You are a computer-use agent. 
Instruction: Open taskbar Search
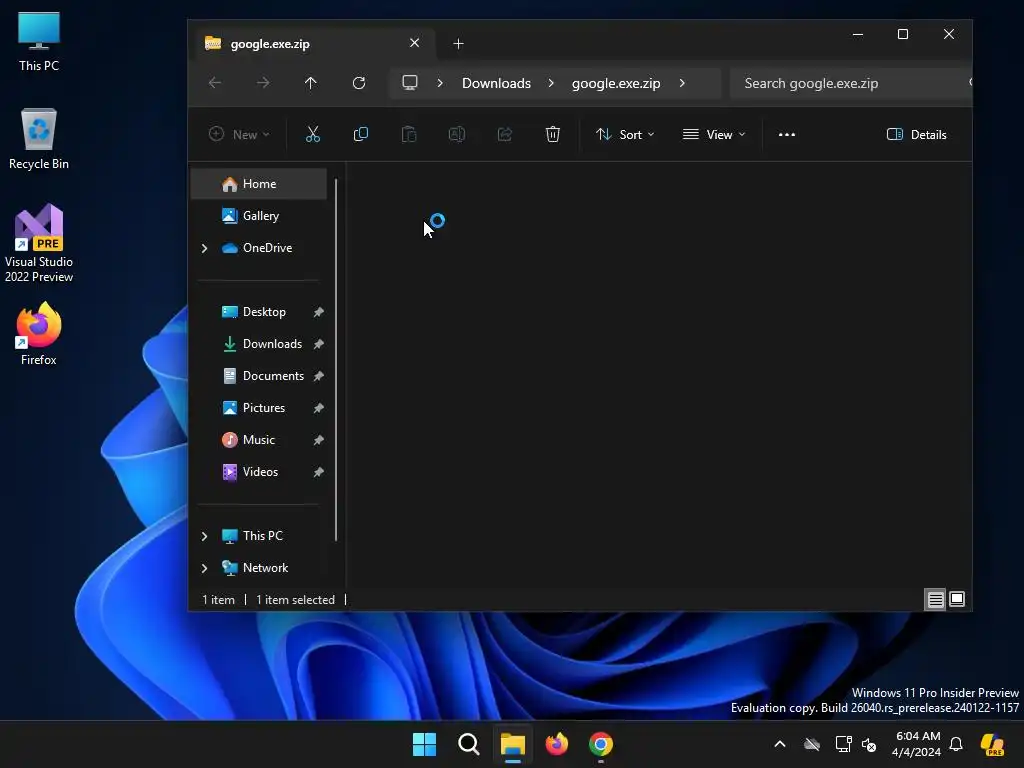coord(468,744)
